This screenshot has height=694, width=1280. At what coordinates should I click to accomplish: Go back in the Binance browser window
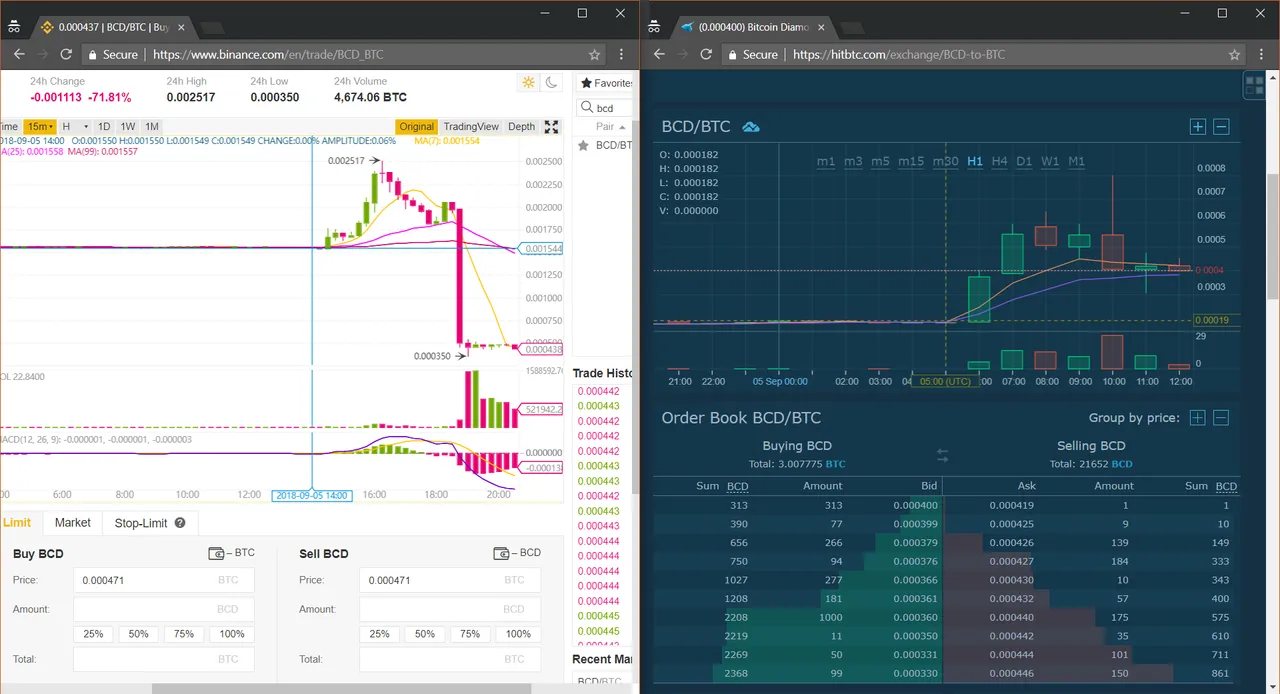[x=19, y=54]
